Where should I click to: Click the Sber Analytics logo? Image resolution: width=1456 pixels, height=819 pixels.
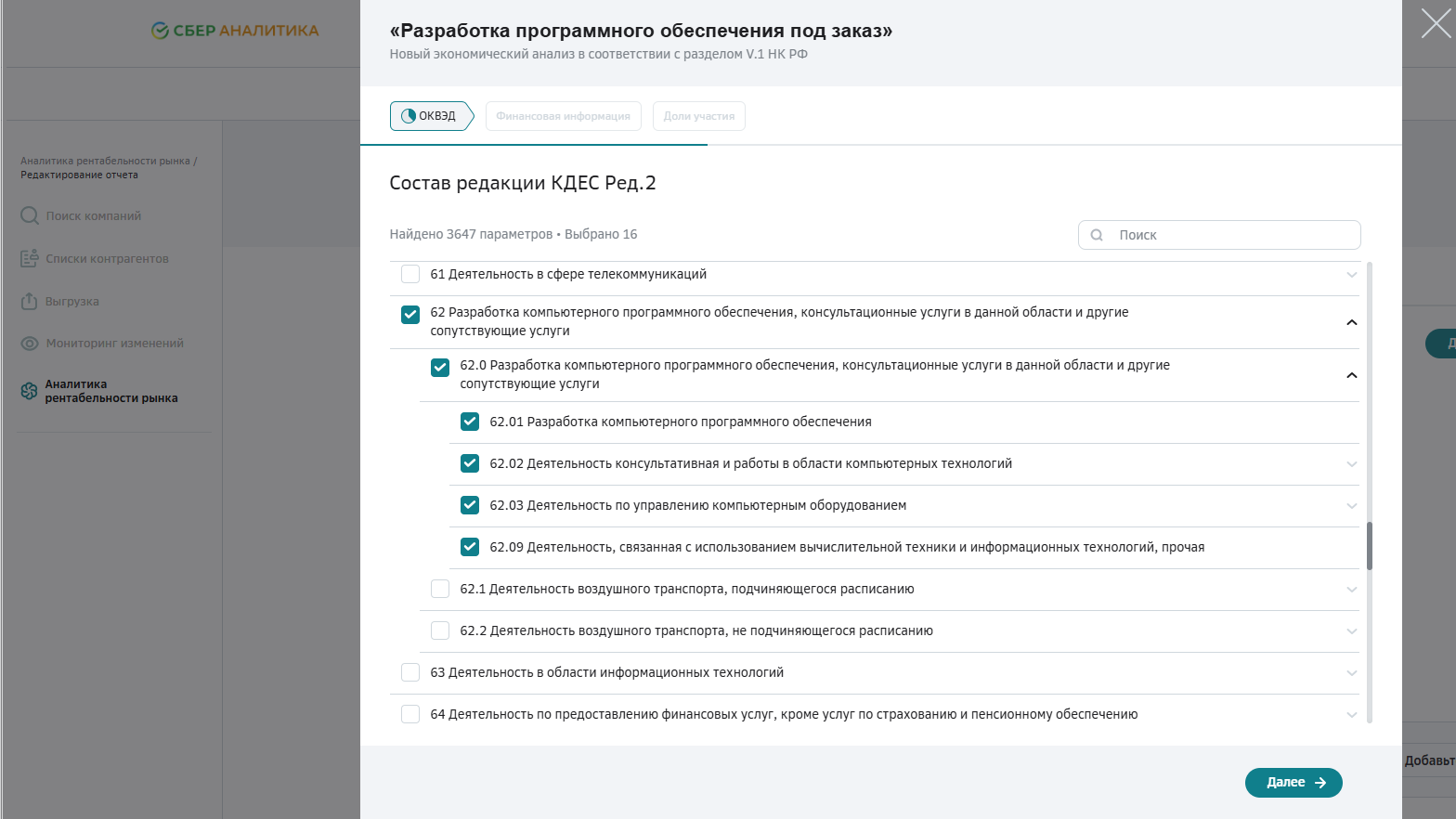pyautogui.click(x=235, y=31)
